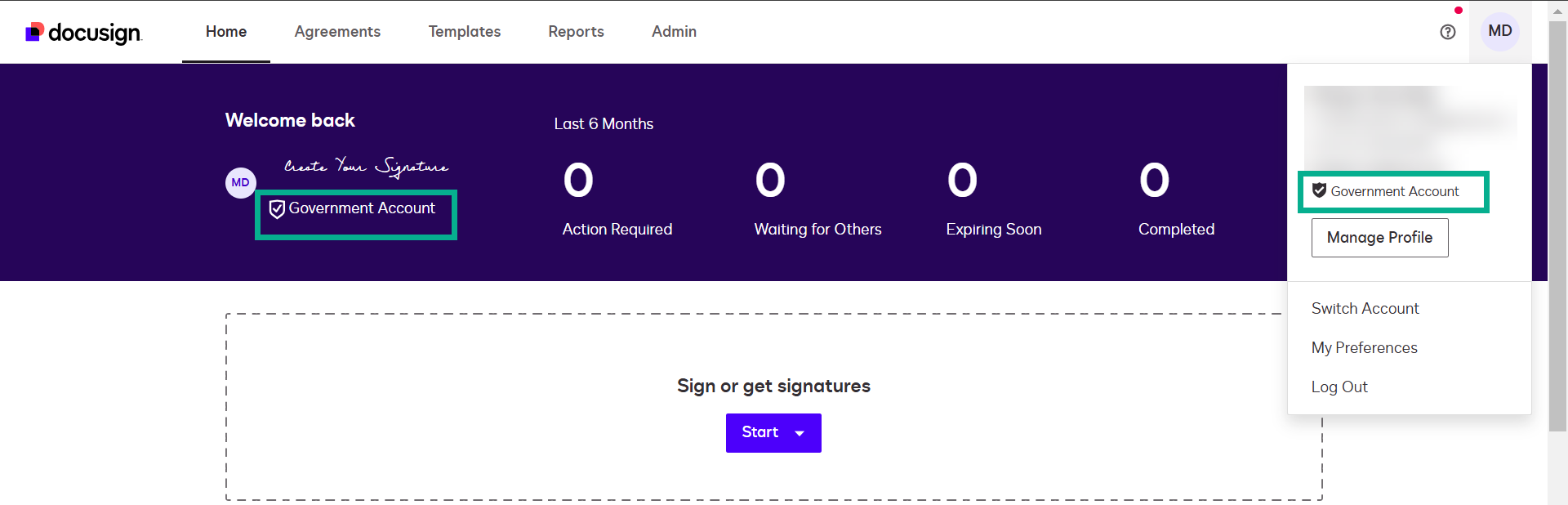Choose Log Out from the profile menu
The width and height of the screenshot is (1568, 505).
click(x=1339, y=387)
